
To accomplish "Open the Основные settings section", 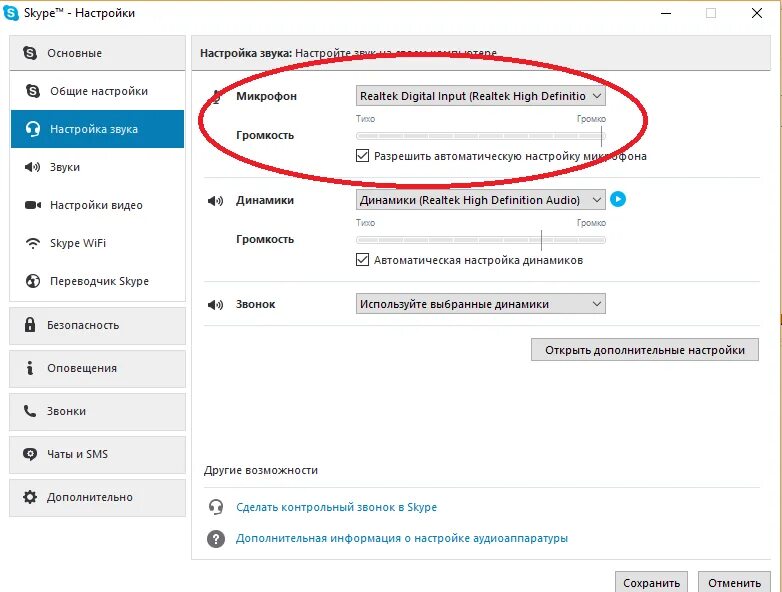I will coord(97,53).
